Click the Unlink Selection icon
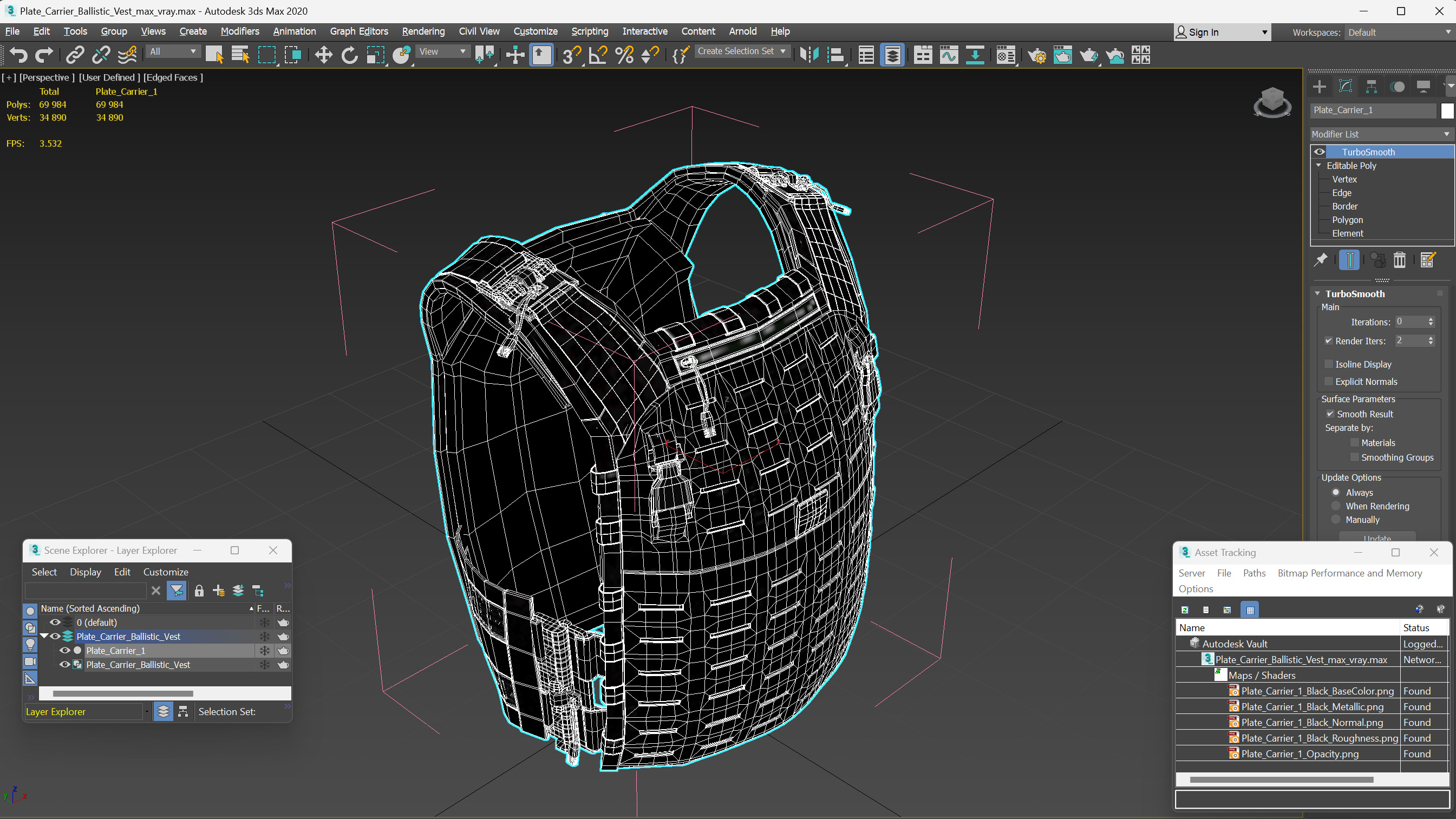 (101, 55)
